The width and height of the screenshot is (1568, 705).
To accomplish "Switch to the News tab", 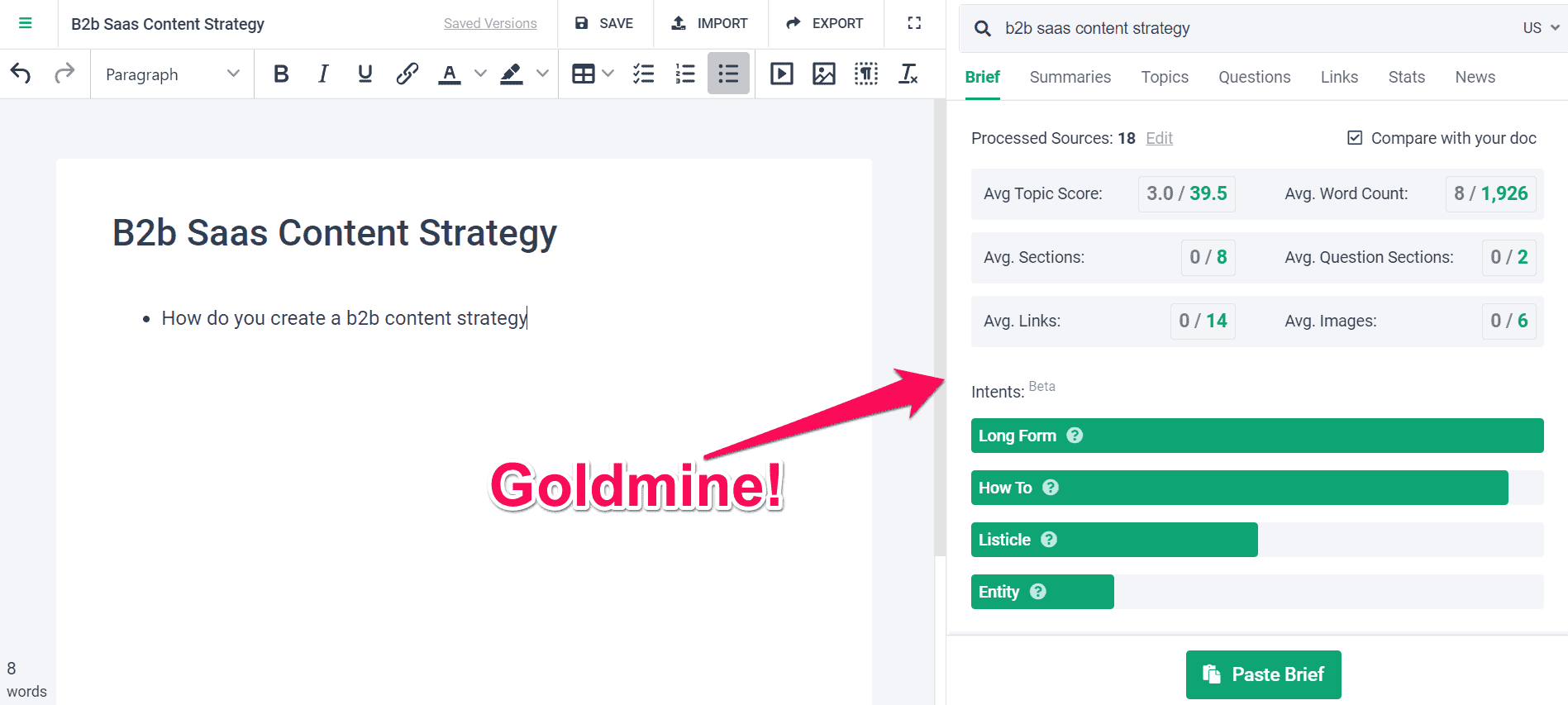I will 1475,77.
